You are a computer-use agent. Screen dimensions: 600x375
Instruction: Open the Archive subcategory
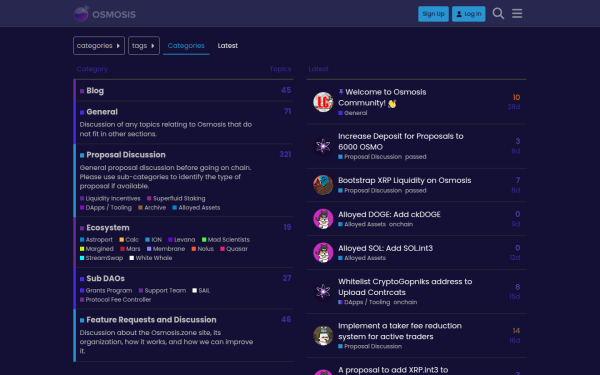[152, 208]
